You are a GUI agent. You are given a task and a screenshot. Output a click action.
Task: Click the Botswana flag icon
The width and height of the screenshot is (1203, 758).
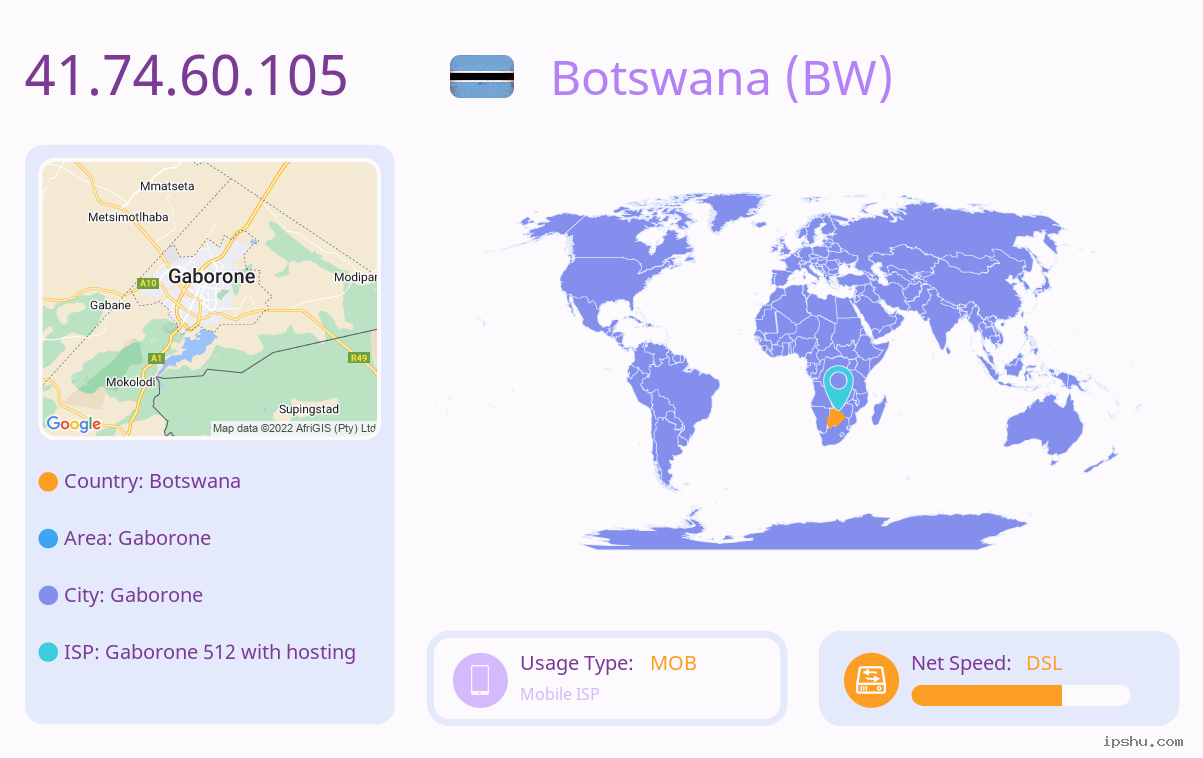point(482,77)
